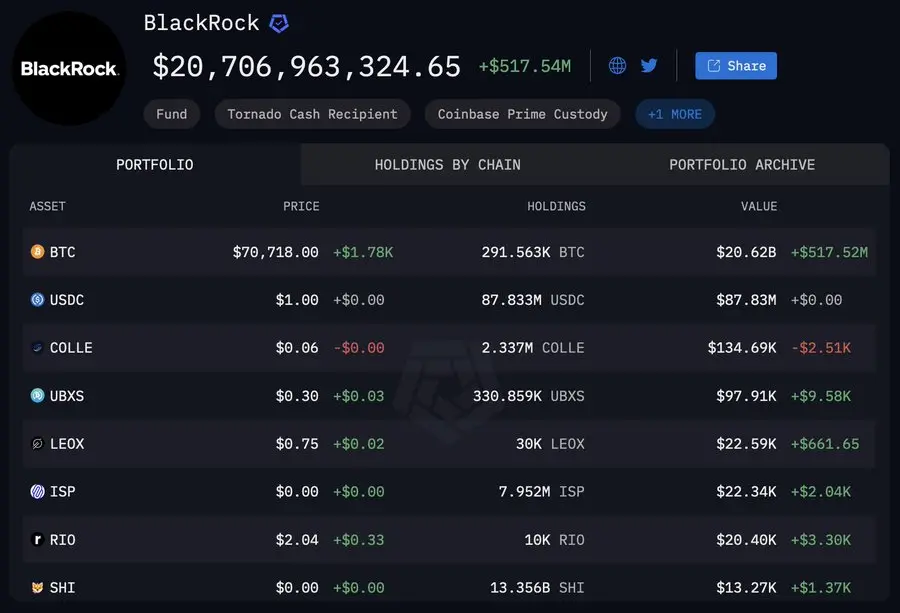This screenshot has width=900, height=613.
Task: Click BTC price $70,718.00
Action: 276,252
